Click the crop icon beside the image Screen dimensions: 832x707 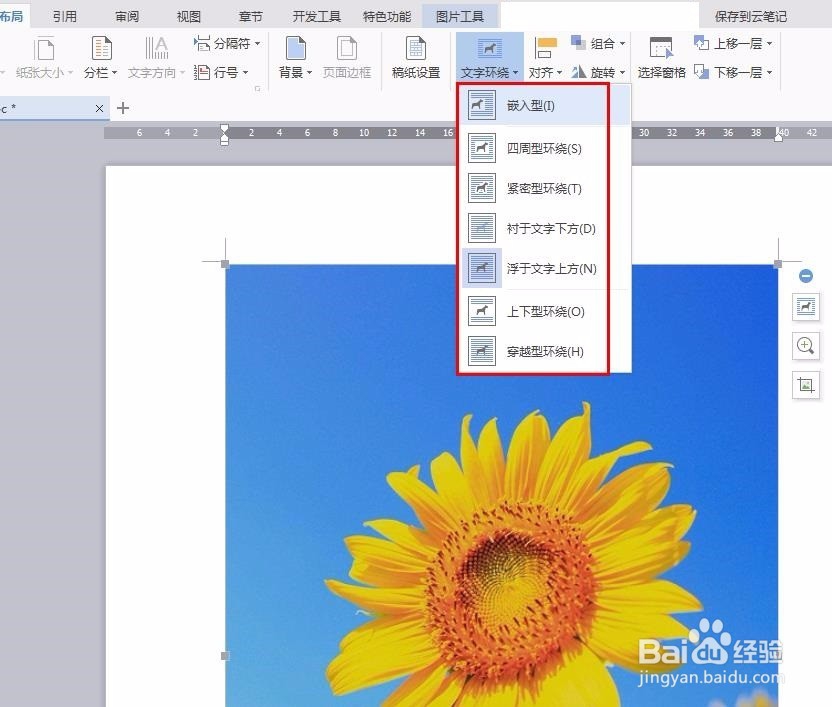pos(805,385)
